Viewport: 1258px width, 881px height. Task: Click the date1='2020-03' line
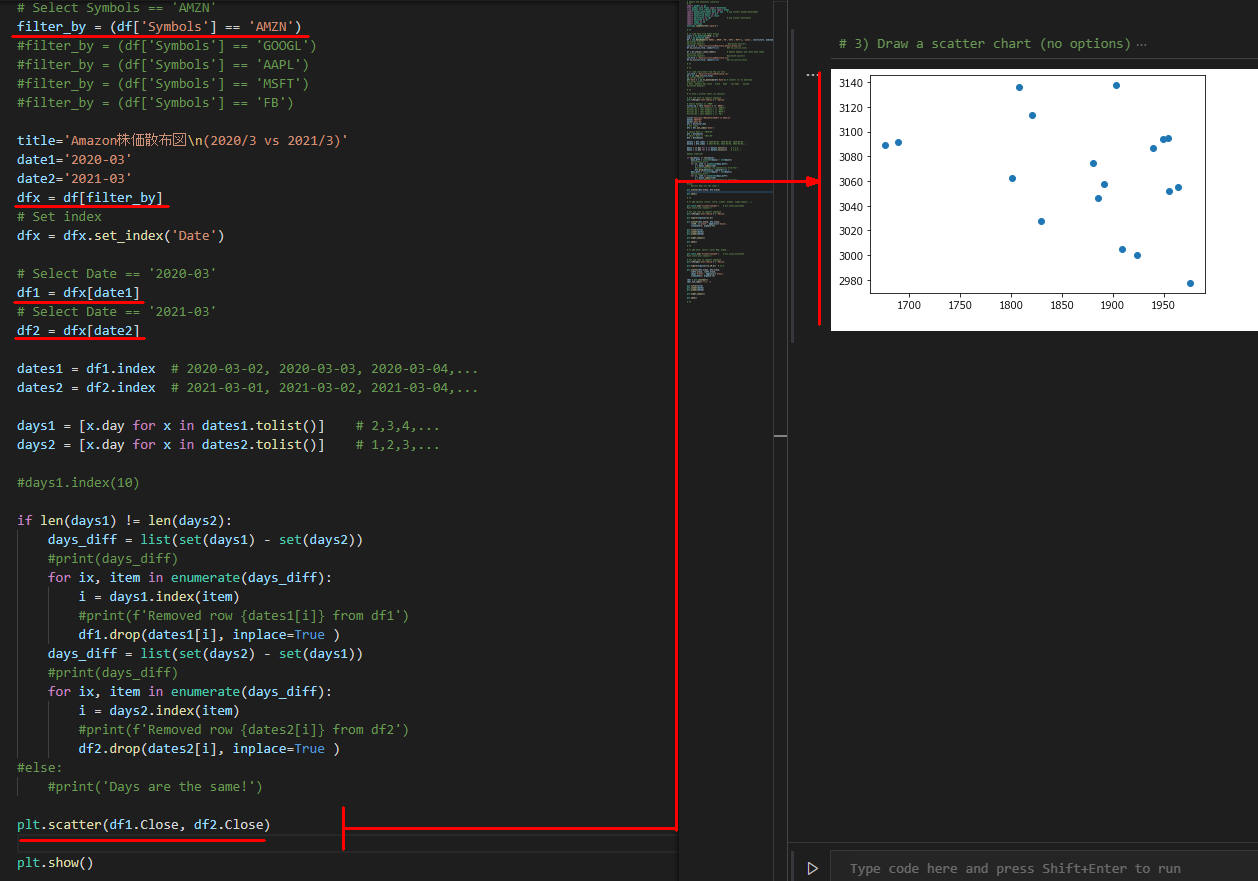[x=74, y=159]
